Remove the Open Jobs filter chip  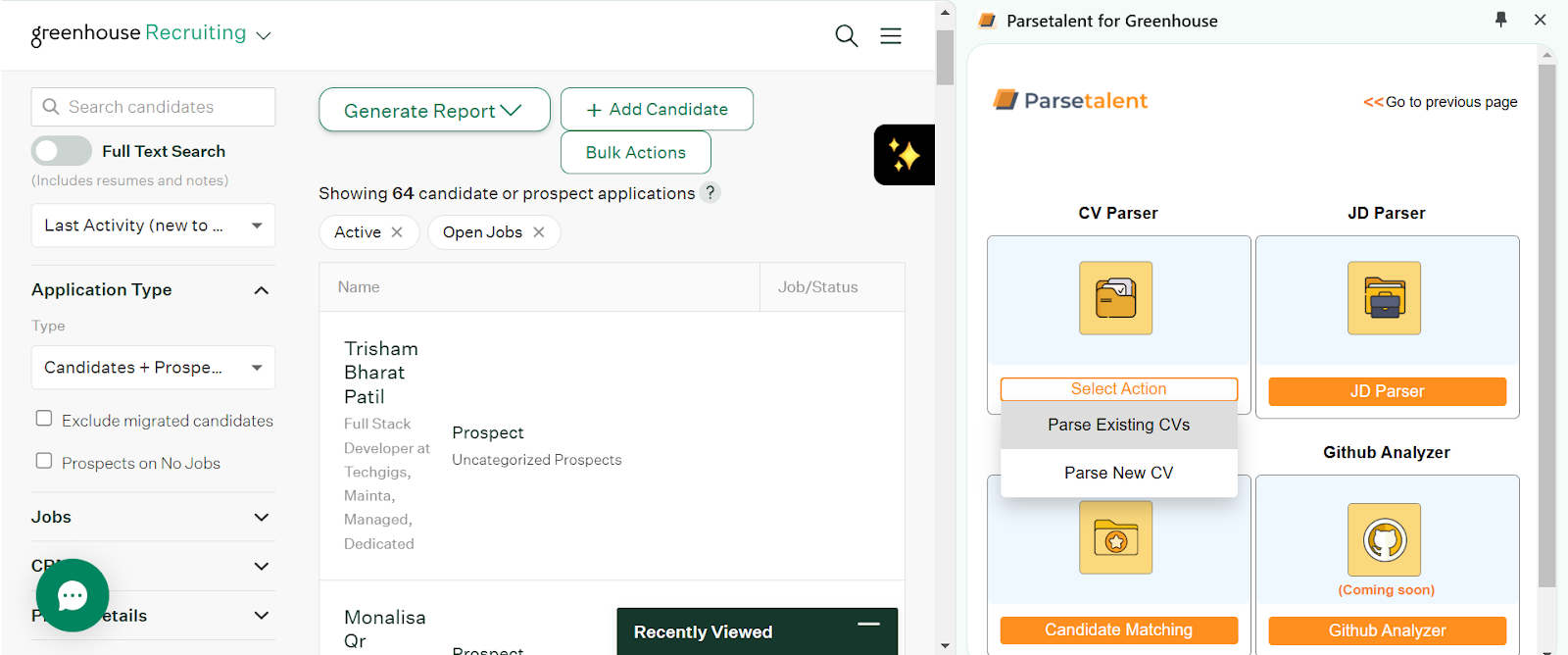click(x=539, y=232)
